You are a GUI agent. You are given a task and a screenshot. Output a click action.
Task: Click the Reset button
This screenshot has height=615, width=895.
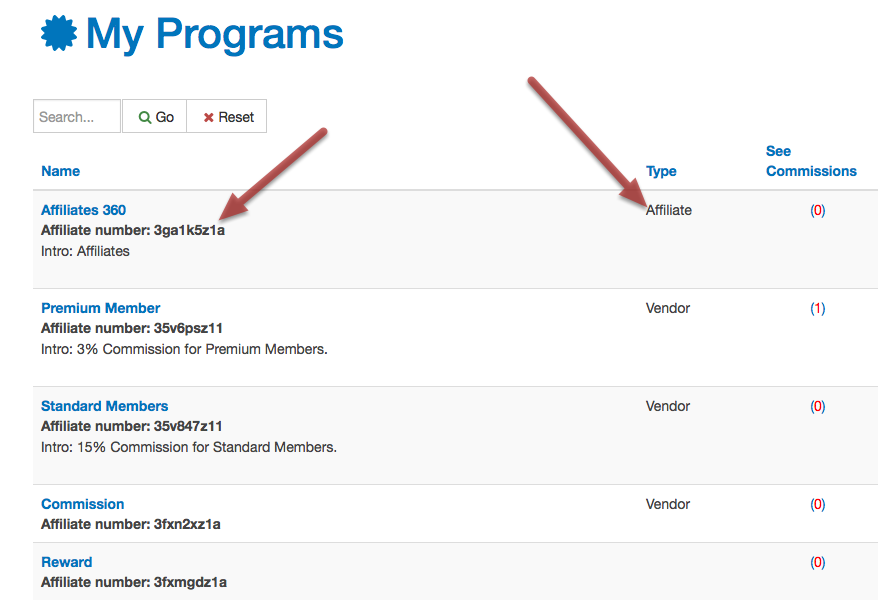pos(227,116)
